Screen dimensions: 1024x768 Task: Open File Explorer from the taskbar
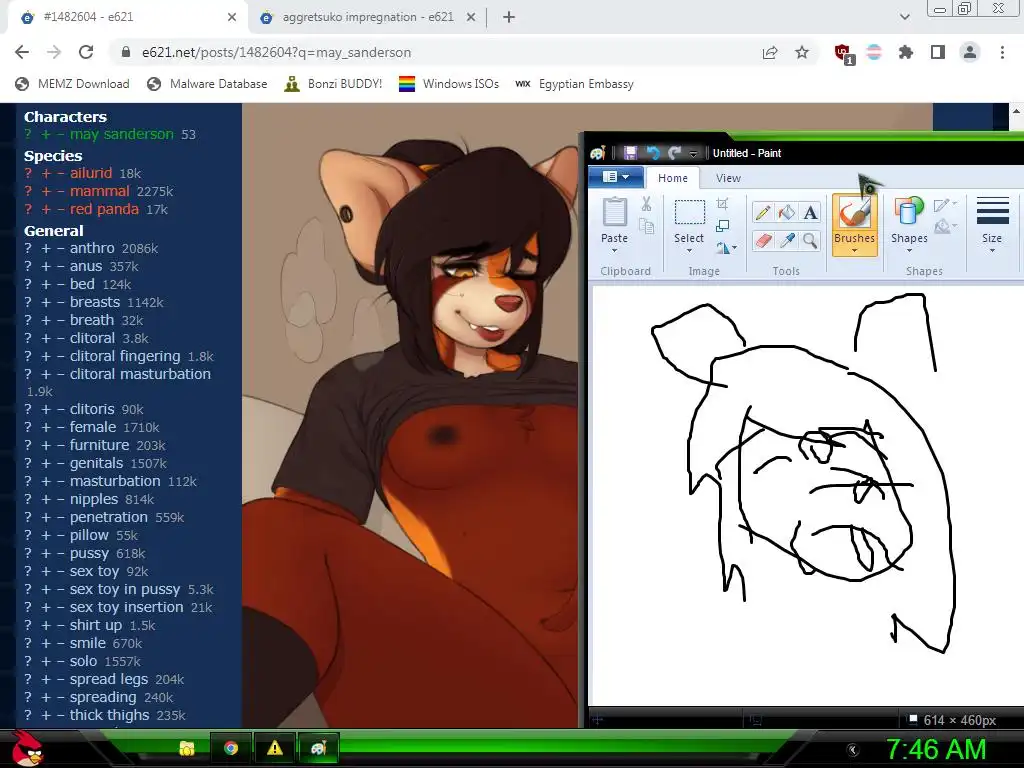click(187, 748)
